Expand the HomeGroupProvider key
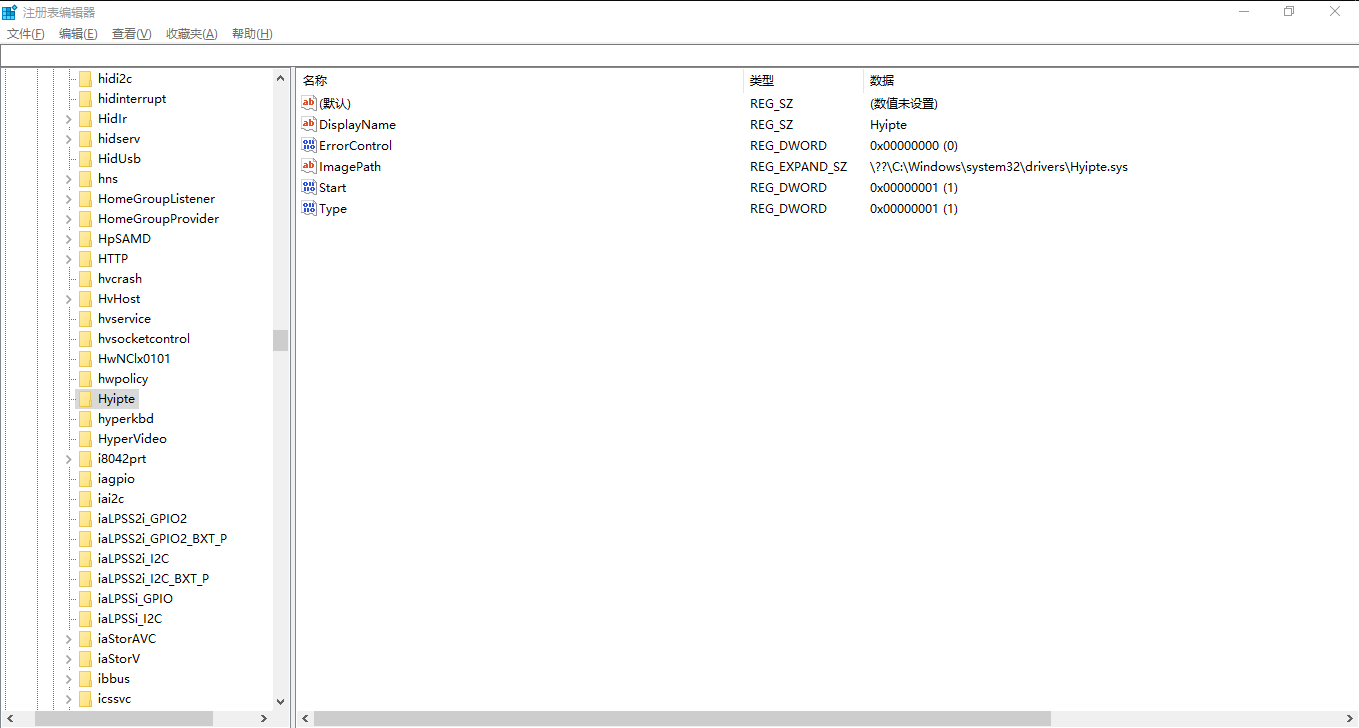This screenshot has width=1359, height=728. point(68,218)
